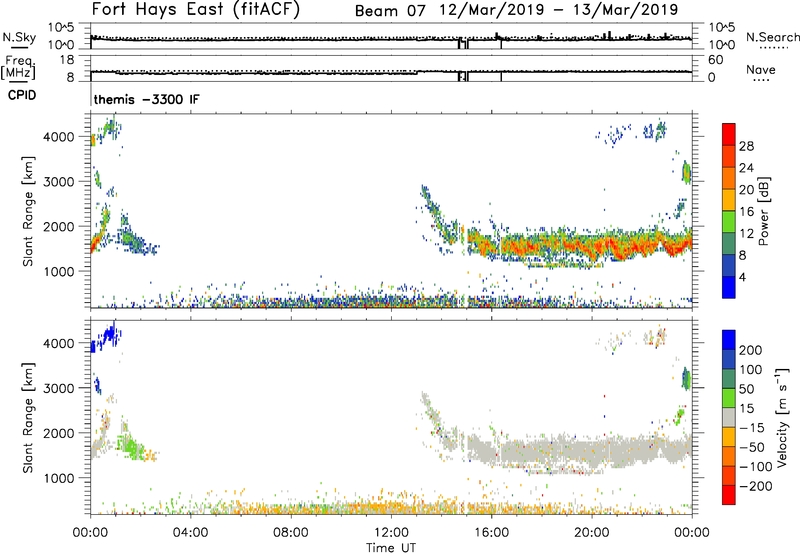Click the "04:00" time tick label

pos(190,533)
